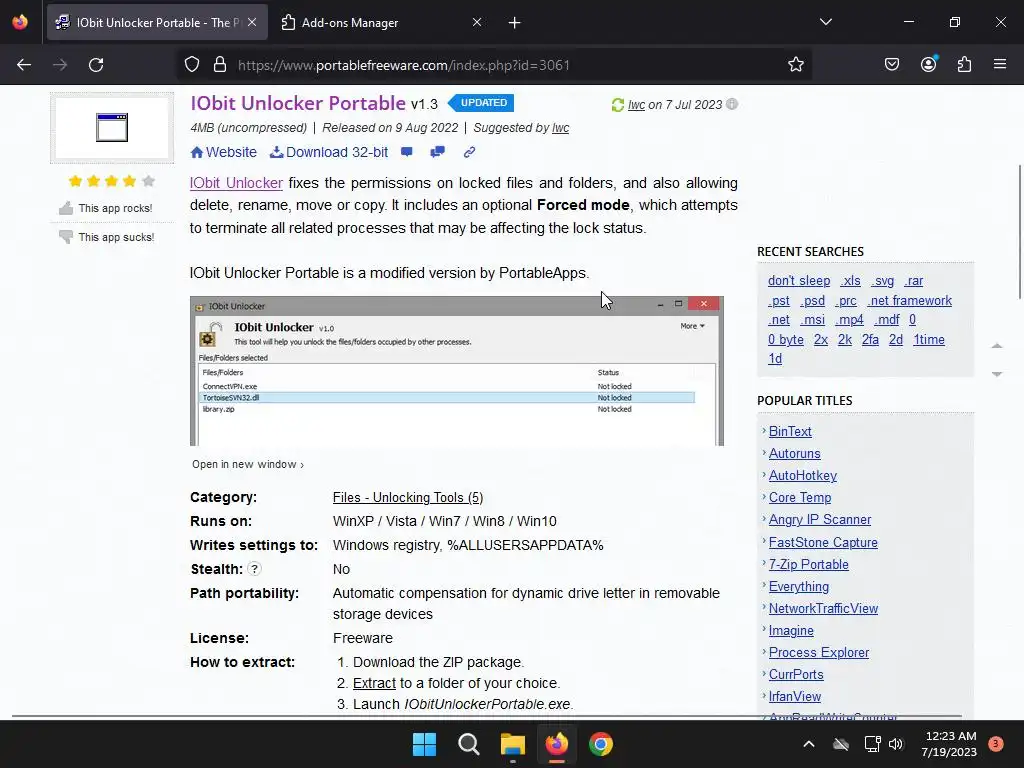The image size is (1024, 768).
Task: Reload the current page
Action: 96,65
